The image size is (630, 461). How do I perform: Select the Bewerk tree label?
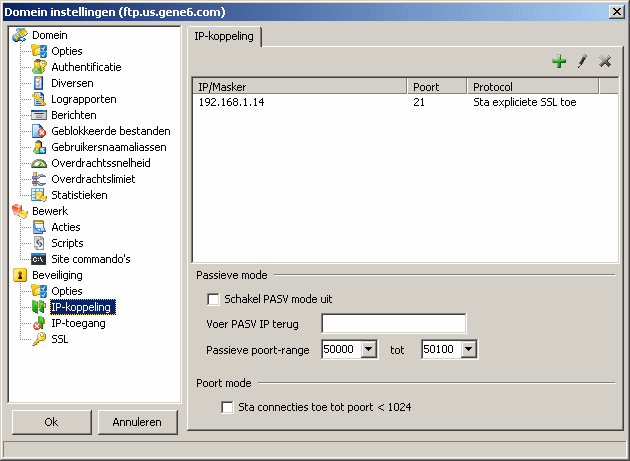point(50,211)
